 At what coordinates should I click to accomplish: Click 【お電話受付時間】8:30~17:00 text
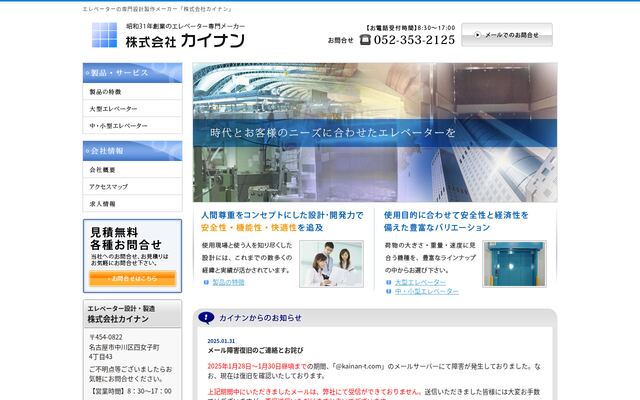[410, 28]
